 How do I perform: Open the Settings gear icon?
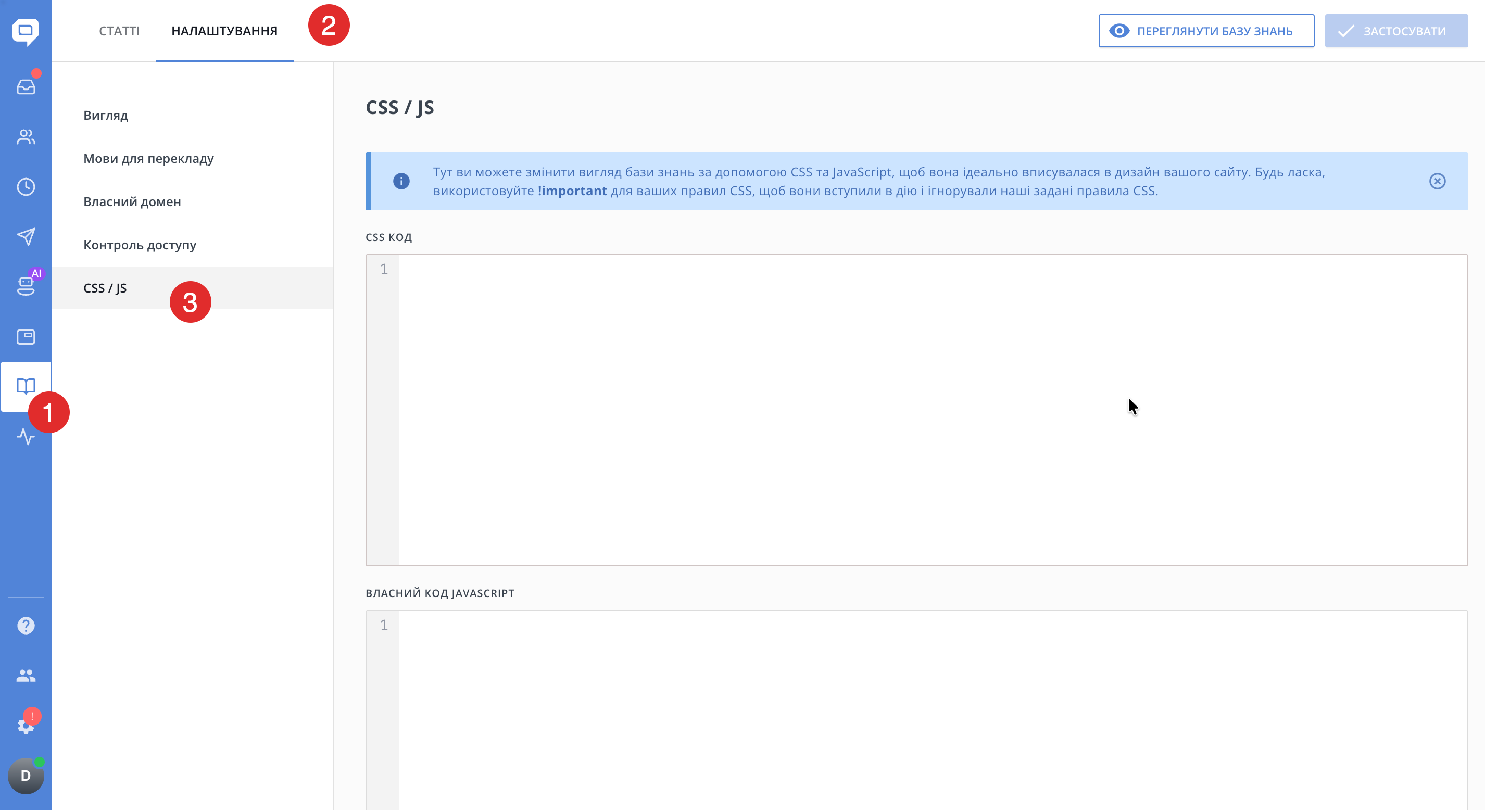26,726
